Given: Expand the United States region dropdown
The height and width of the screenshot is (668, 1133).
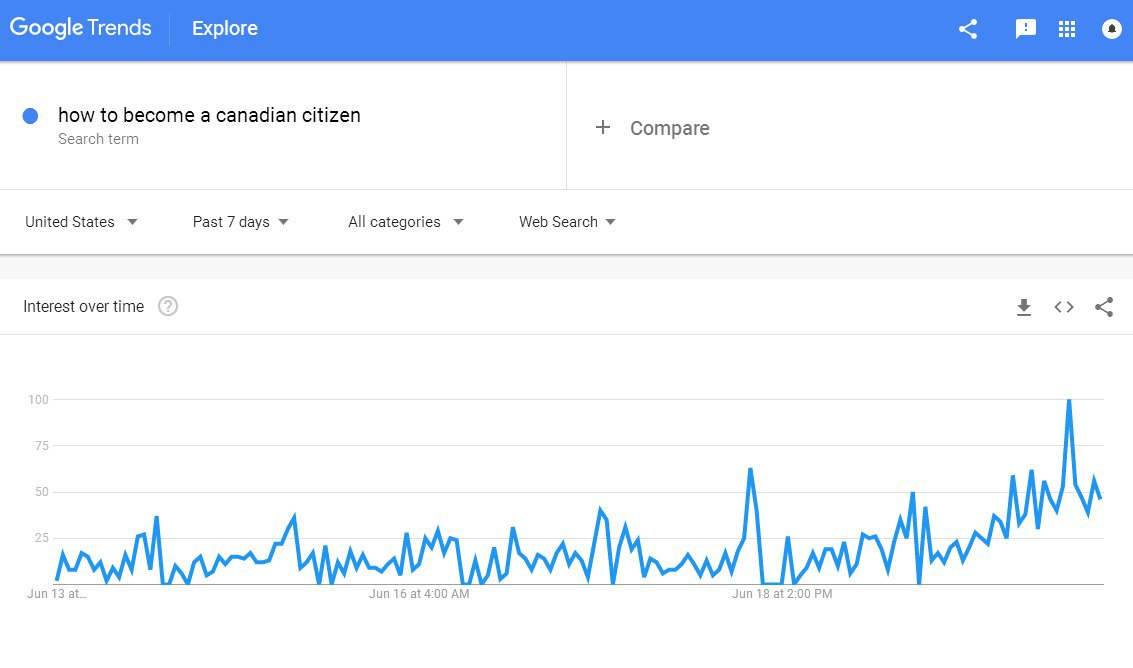Looking at the screenshot, I should [x=81, y=222].
